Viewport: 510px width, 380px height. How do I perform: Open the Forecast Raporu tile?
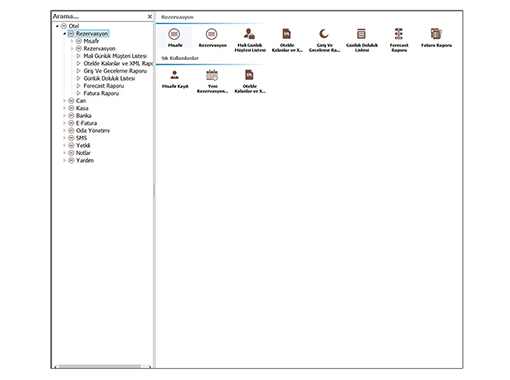[x=399, y=40]
